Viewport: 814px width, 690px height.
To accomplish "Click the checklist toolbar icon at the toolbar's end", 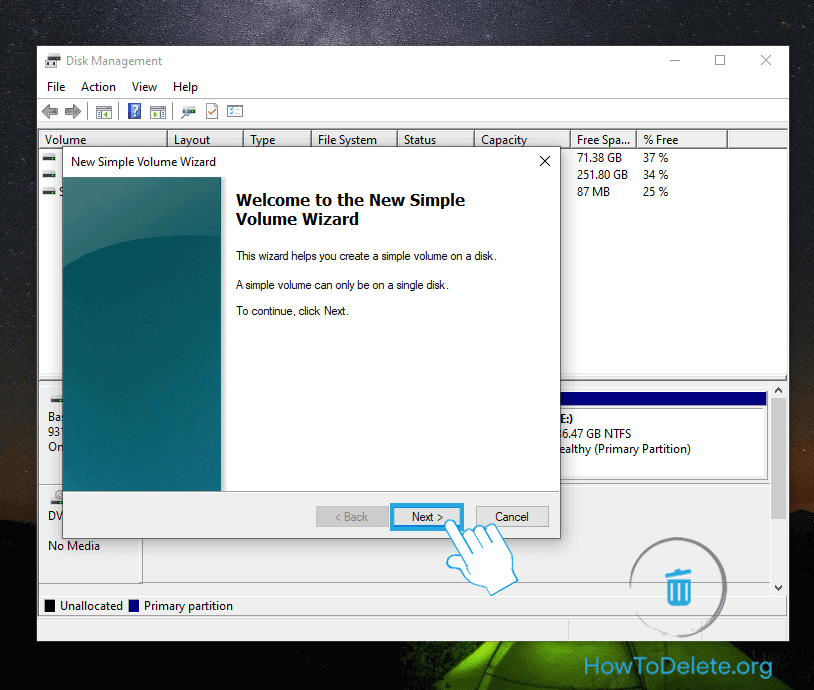I will (235, 111).
